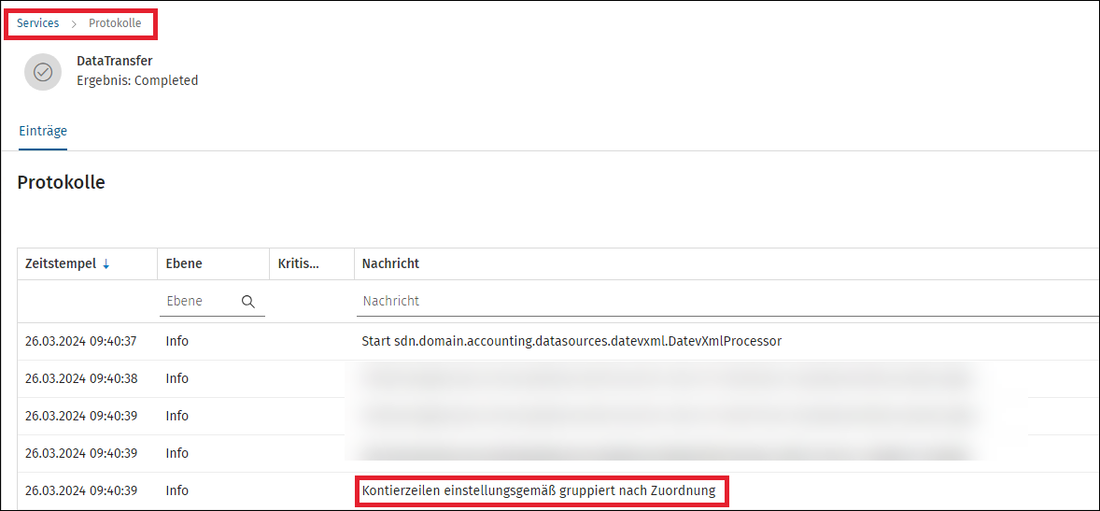
Task: Select the Kontierzeilen einstellungsgemäß gruppiert message
Action: tap(539, 491)
